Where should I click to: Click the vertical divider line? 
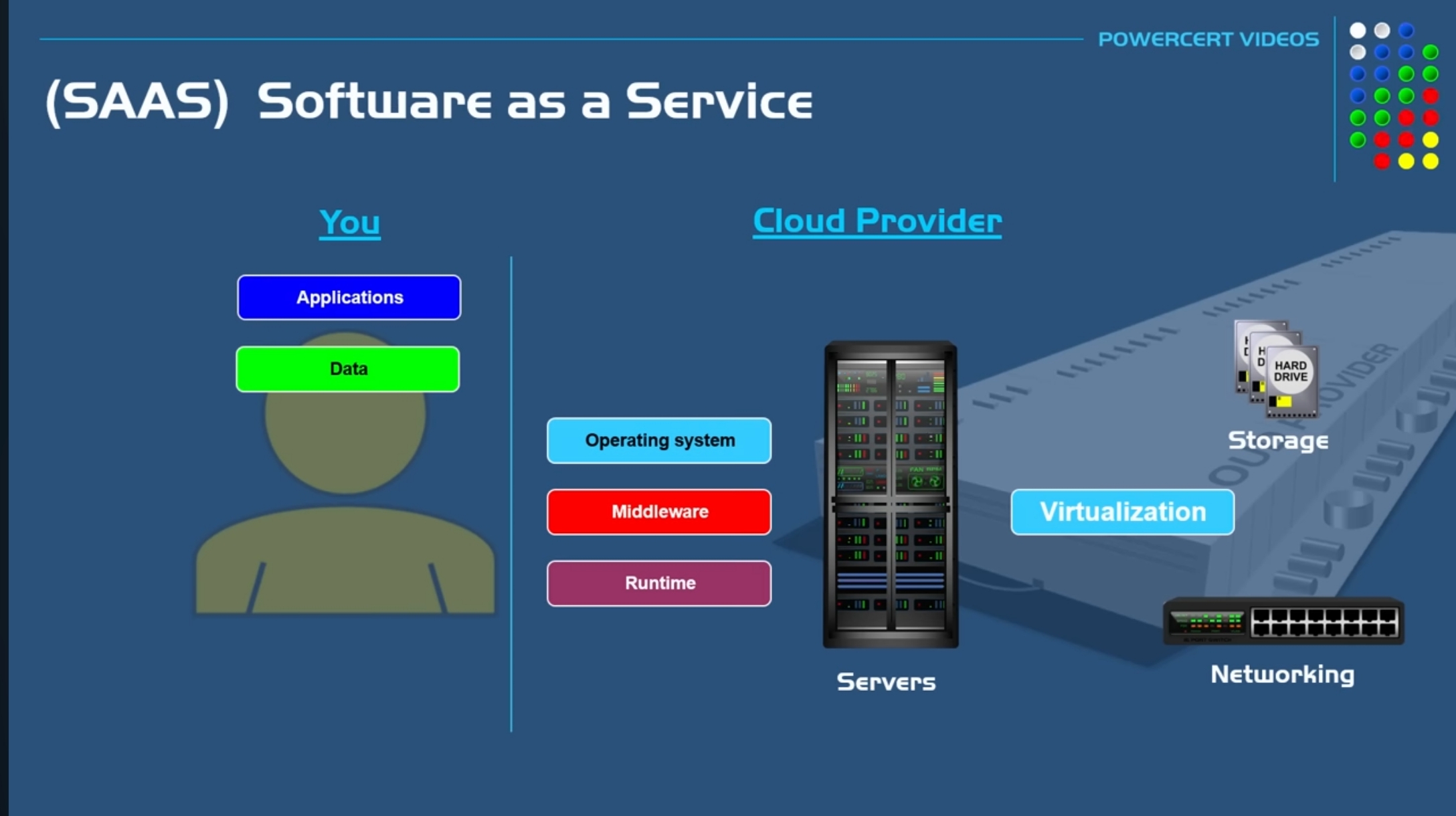click(x=511, y=495)
